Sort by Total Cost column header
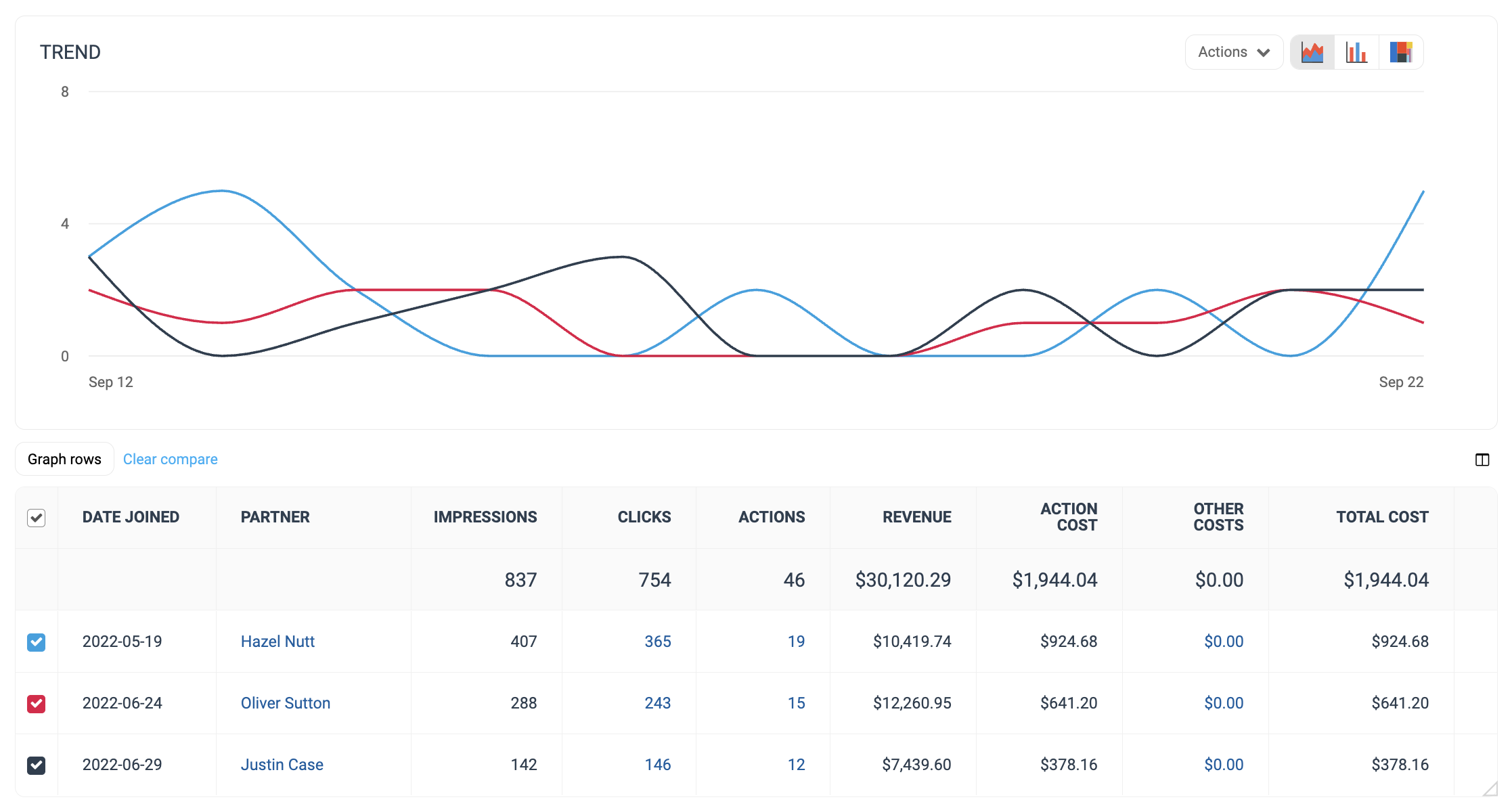Screen dimensions: 1512x808 pyautogui.click(x=1382, y=517)
